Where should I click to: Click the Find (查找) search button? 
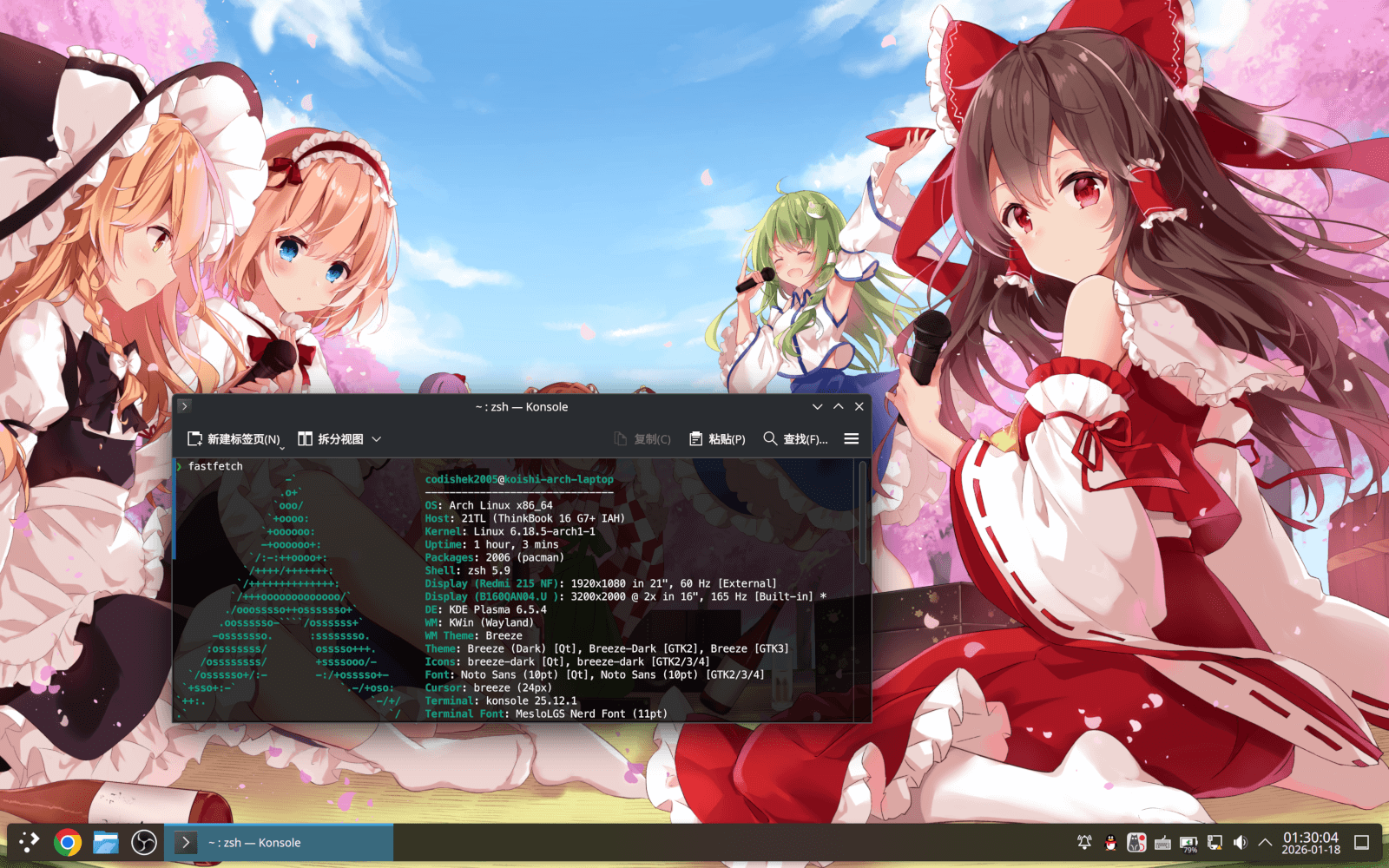click(x=794, y=439)
